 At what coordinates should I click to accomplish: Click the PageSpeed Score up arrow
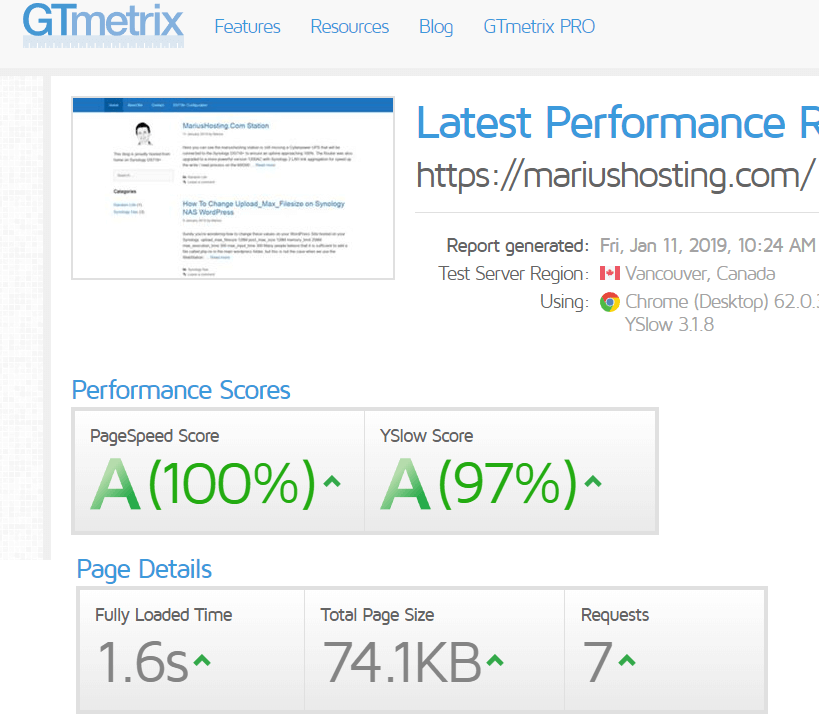click(x=332, y=481)
